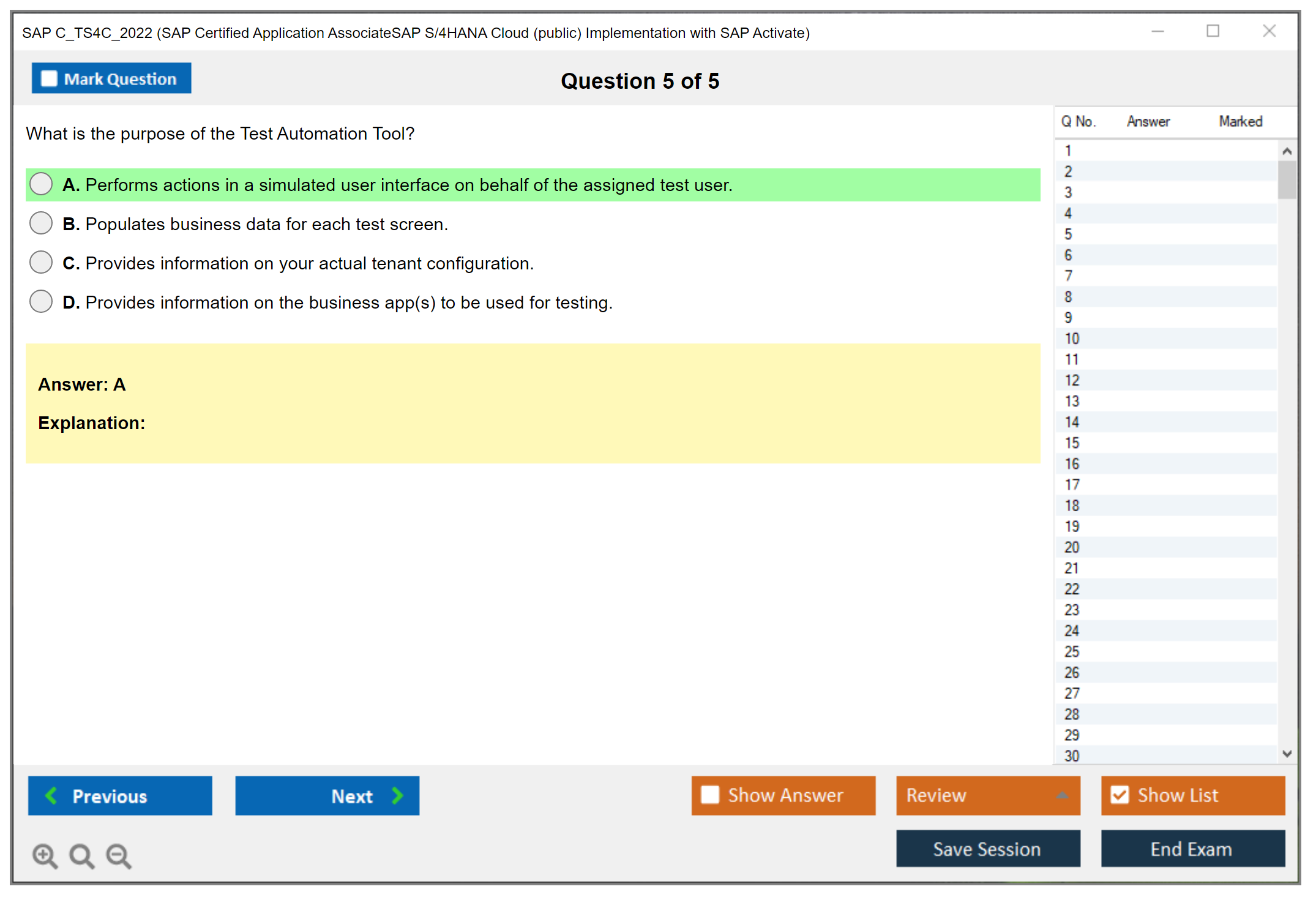Maximize the exam window
This screenshot has width=1316, height=900.
[x=1213, y=31]
